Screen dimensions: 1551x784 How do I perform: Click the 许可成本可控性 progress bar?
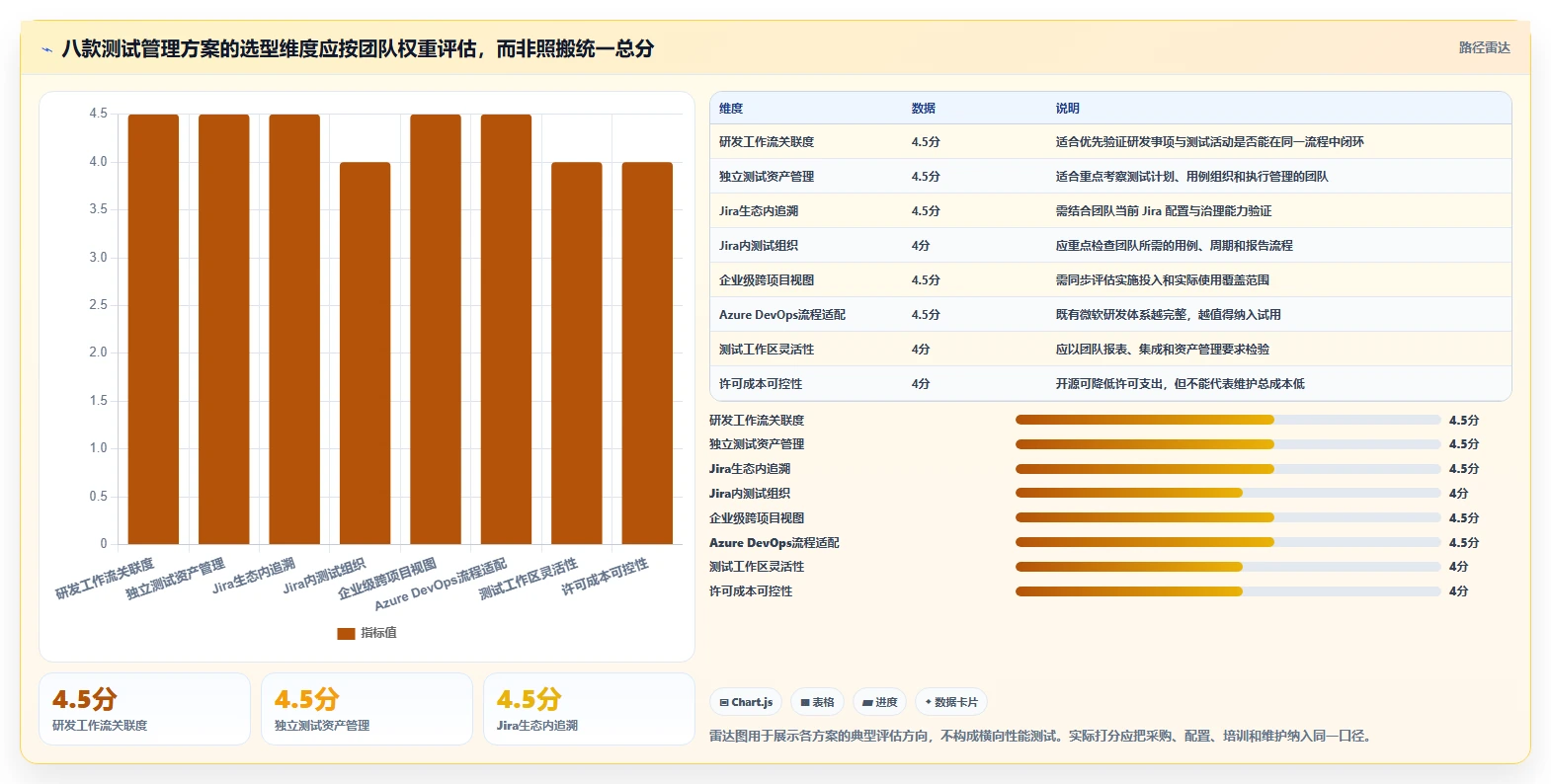1228,591
